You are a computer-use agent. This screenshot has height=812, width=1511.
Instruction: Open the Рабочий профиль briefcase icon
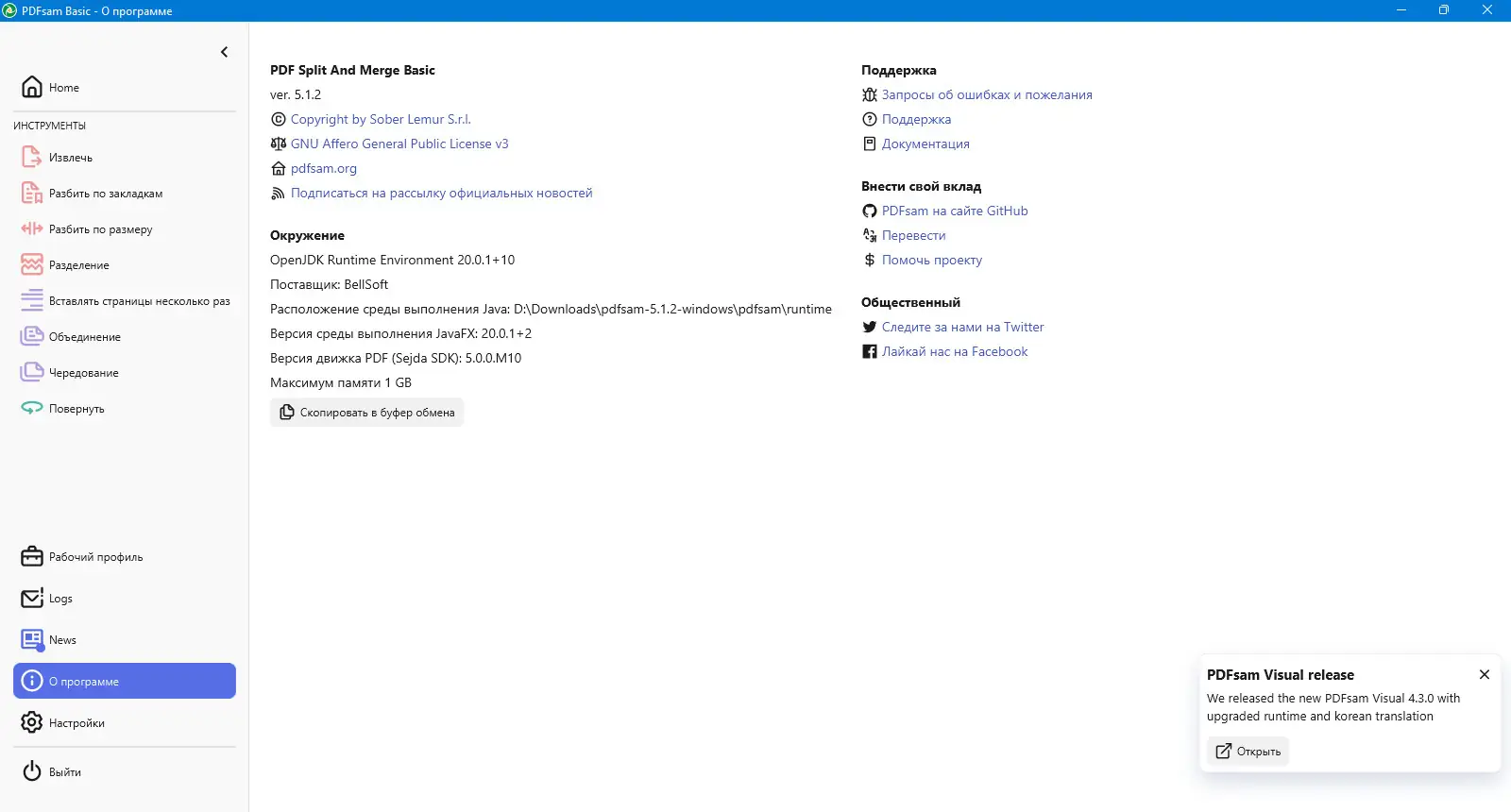32,556
